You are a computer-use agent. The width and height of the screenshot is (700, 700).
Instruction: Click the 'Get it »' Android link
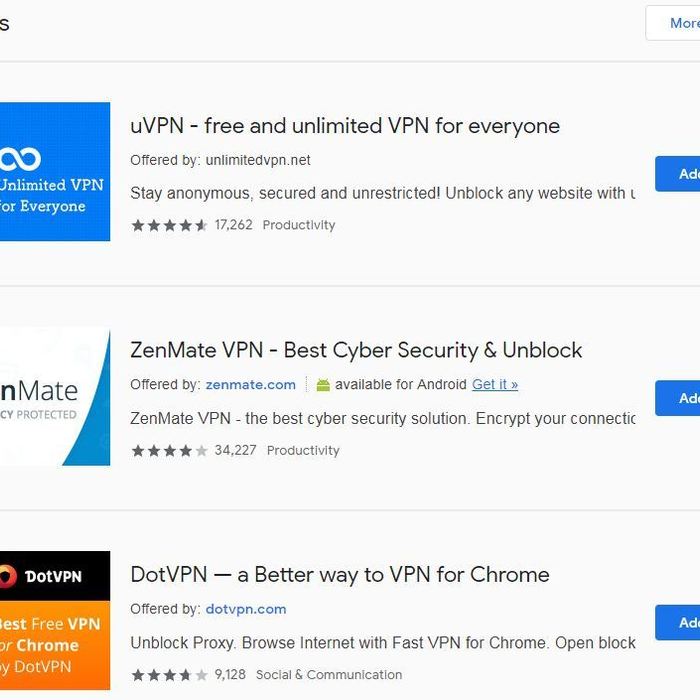click(495, 384)
